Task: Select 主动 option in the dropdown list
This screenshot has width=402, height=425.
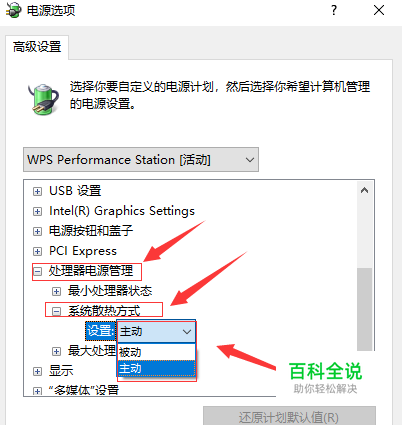Action: pyautogui.click(x=156, y=368)
